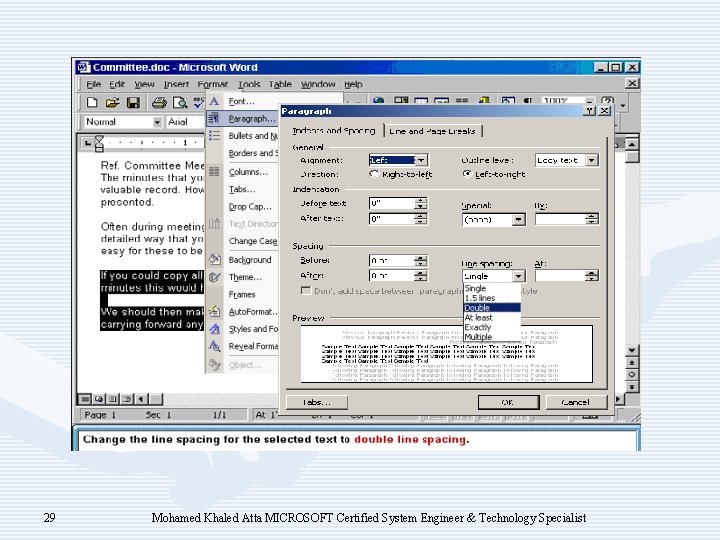The height and width of the screenshot is (540, 720).
Task: Click the Open folder icon
Action: click(112, 102)
